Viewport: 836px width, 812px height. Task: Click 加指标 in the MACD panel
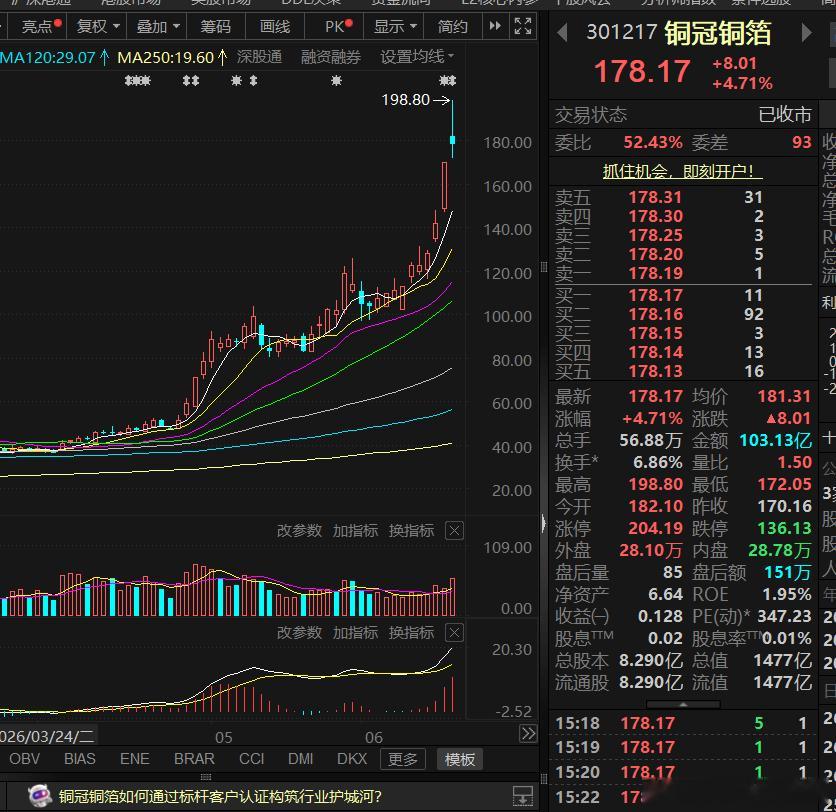pyautogui.click(x=355, y=632)
